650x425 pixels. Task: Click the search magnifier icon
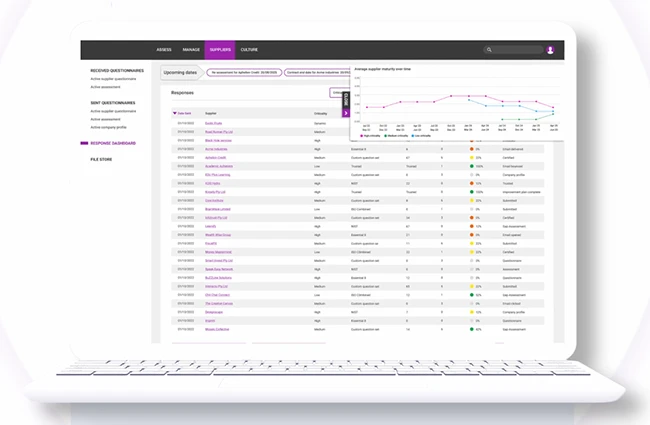pos(489,49)
